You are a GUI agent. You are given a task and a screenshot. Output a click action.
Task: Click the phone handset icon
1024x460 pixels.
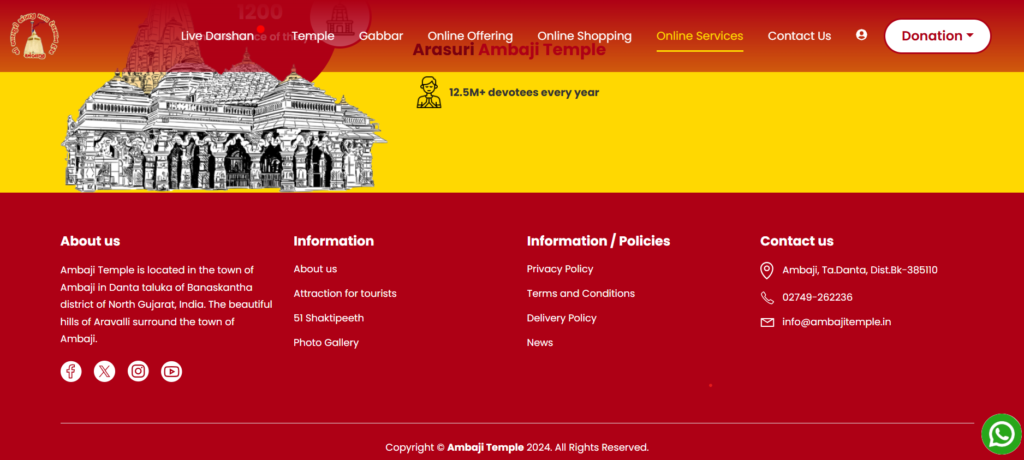[x=767, y=297]
